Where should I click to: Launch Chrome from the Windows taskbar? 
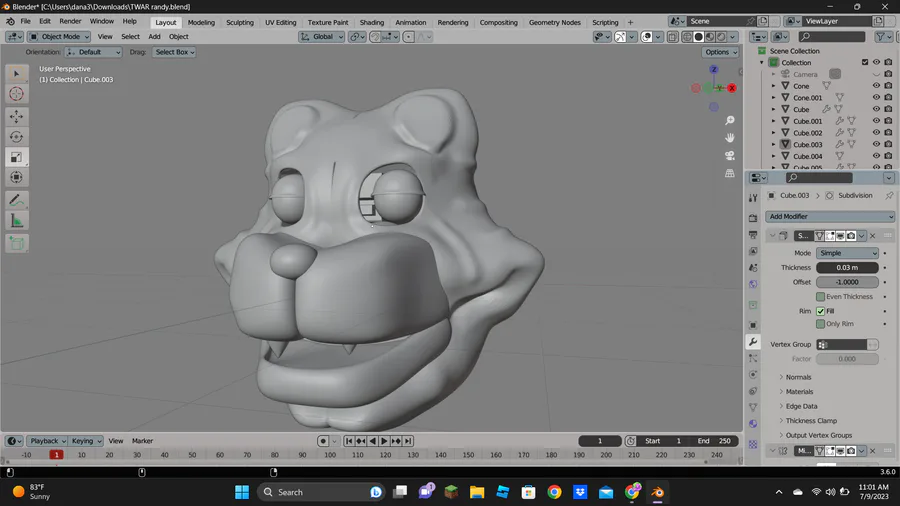point(554,492)
